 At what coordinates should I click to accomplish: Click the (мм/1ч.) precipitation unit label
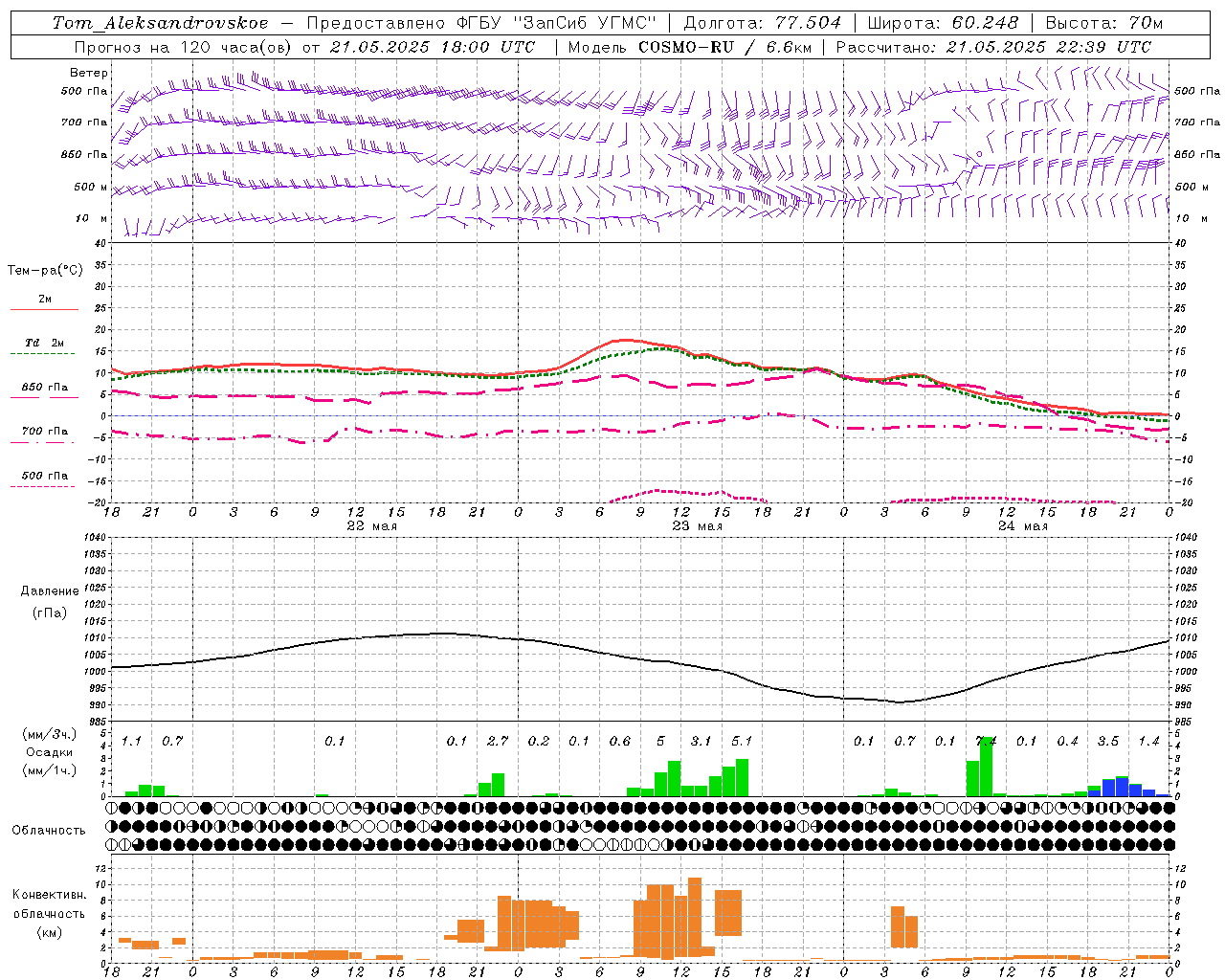pos(50,770)
